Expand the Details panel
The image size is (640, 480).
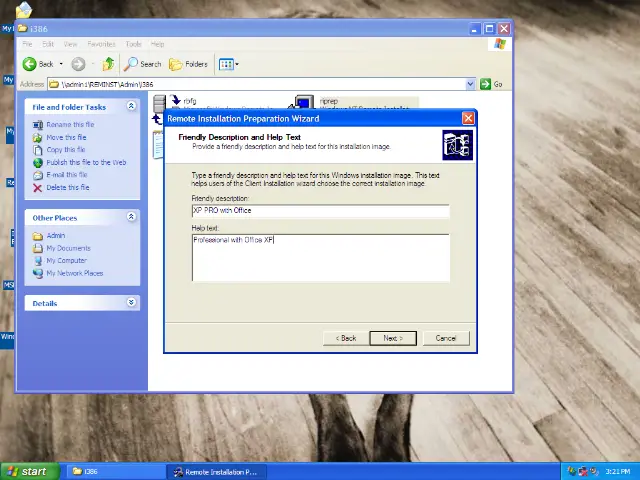coord(131,302)
